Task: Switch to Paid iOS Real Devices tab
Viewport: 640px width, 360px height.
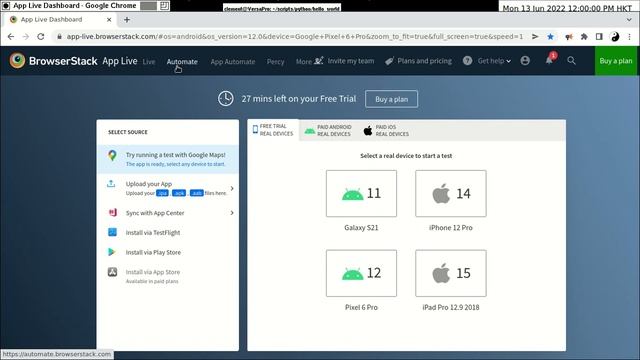Action: click(386, 131)
